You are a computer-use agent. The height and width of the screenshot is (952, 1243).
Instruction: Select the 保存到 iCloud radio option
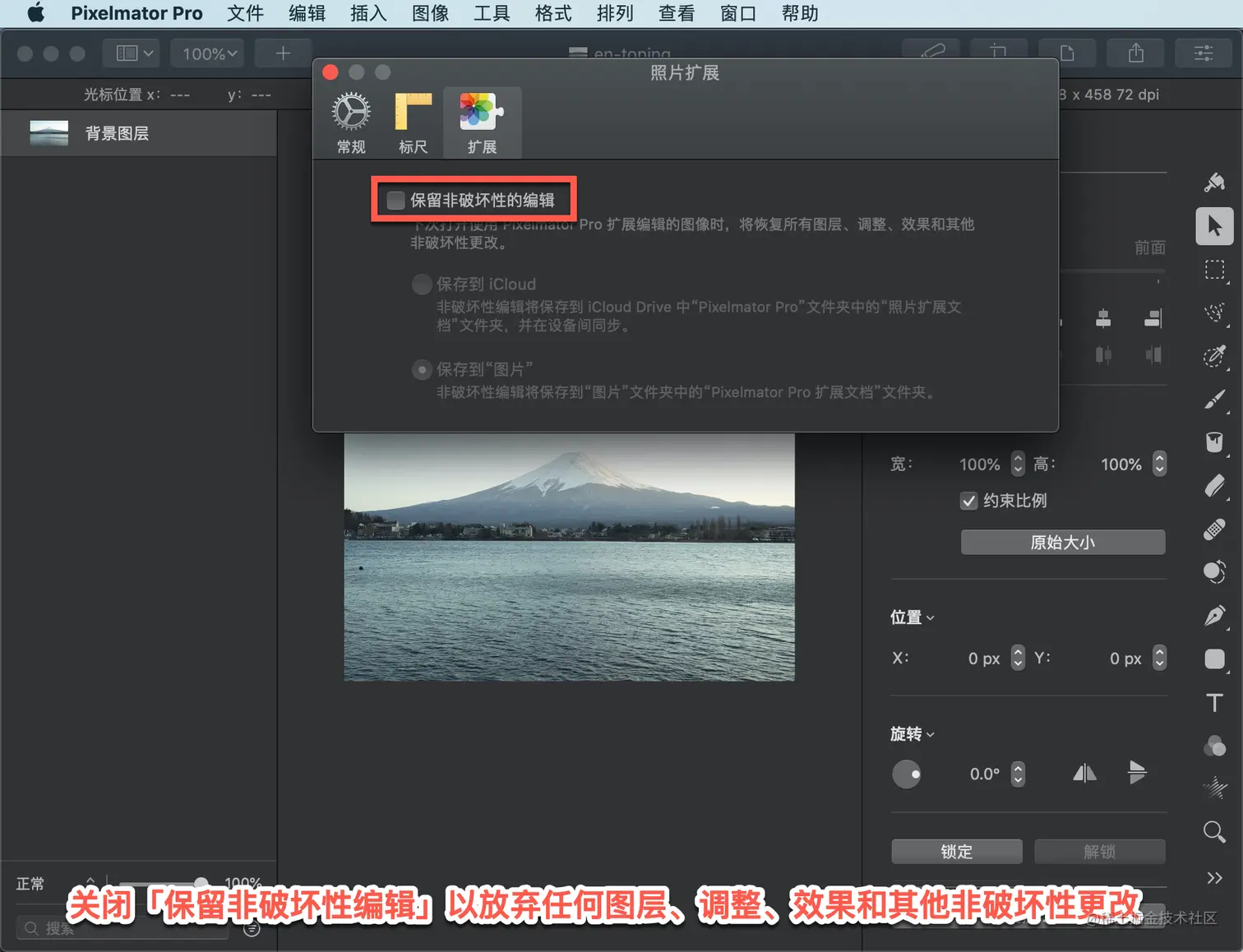[422, 284]
